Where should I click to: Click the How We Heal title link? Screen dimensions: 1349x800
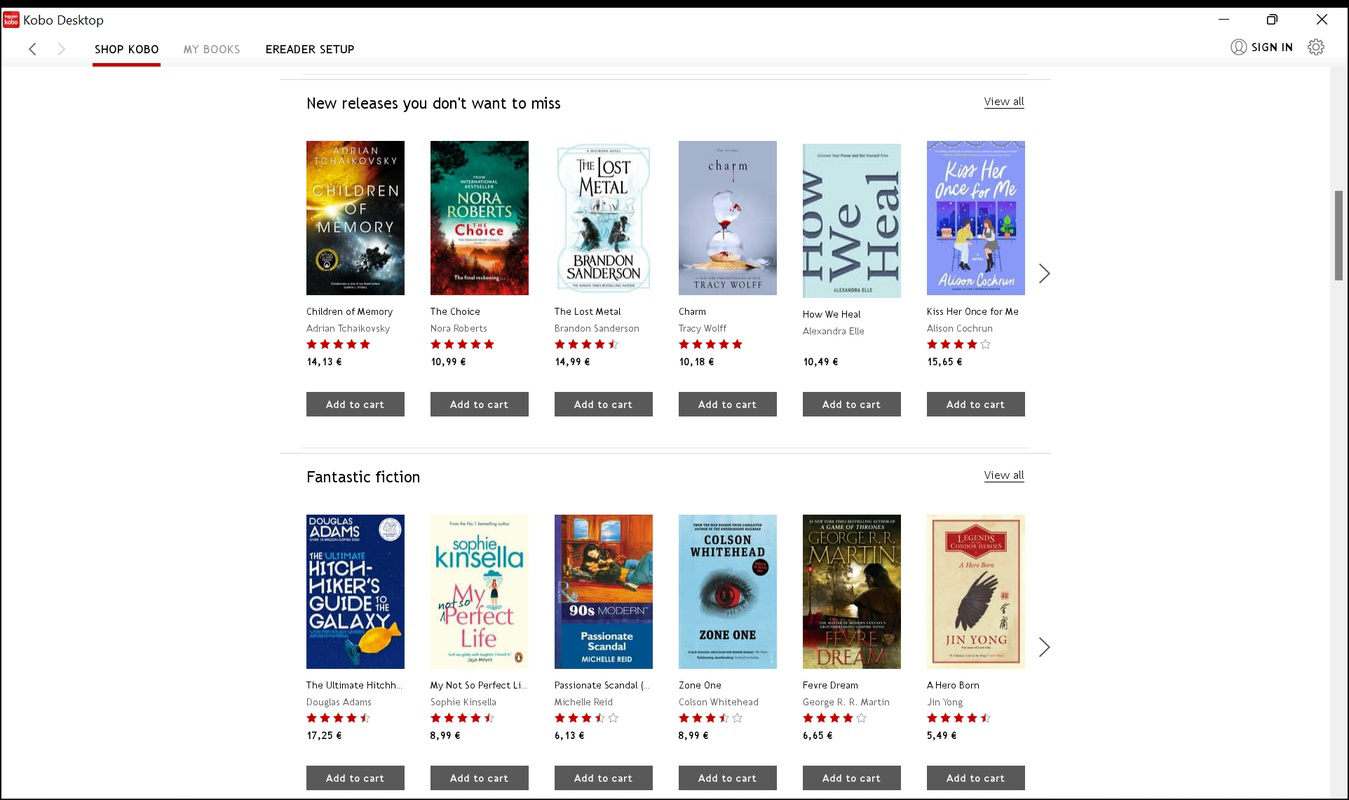pos(831,315)
